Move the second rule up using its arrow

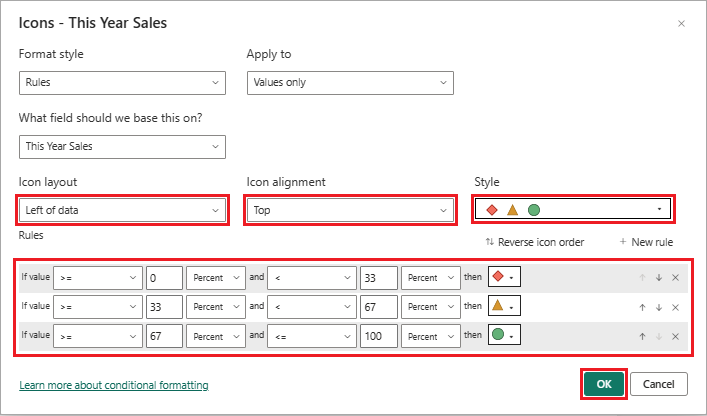[x=643, y=305]
